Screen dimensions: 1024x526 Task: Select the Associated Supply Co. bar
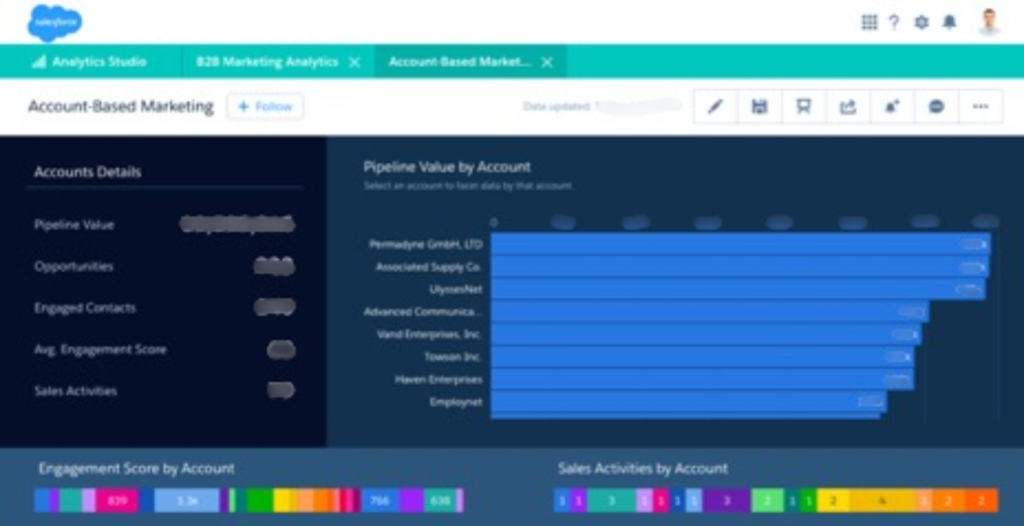740,267
